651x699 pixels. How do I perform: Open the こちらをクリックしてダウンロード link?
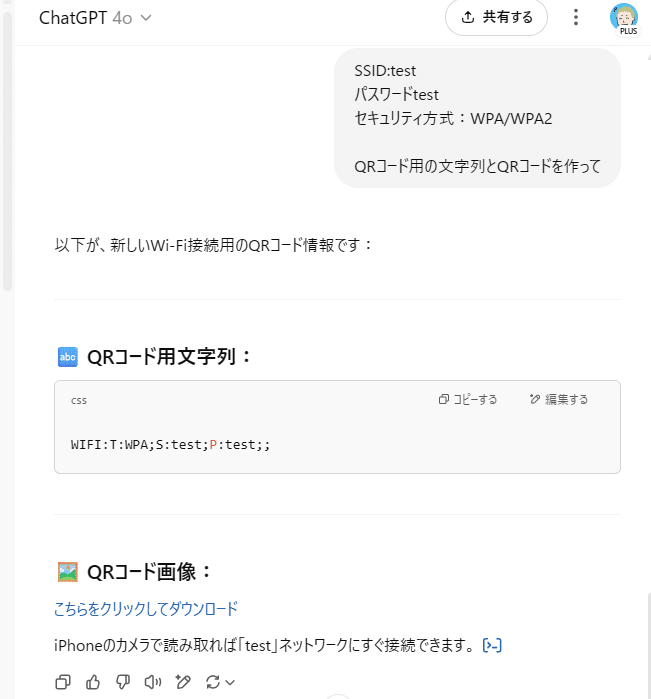pos(146,608)
